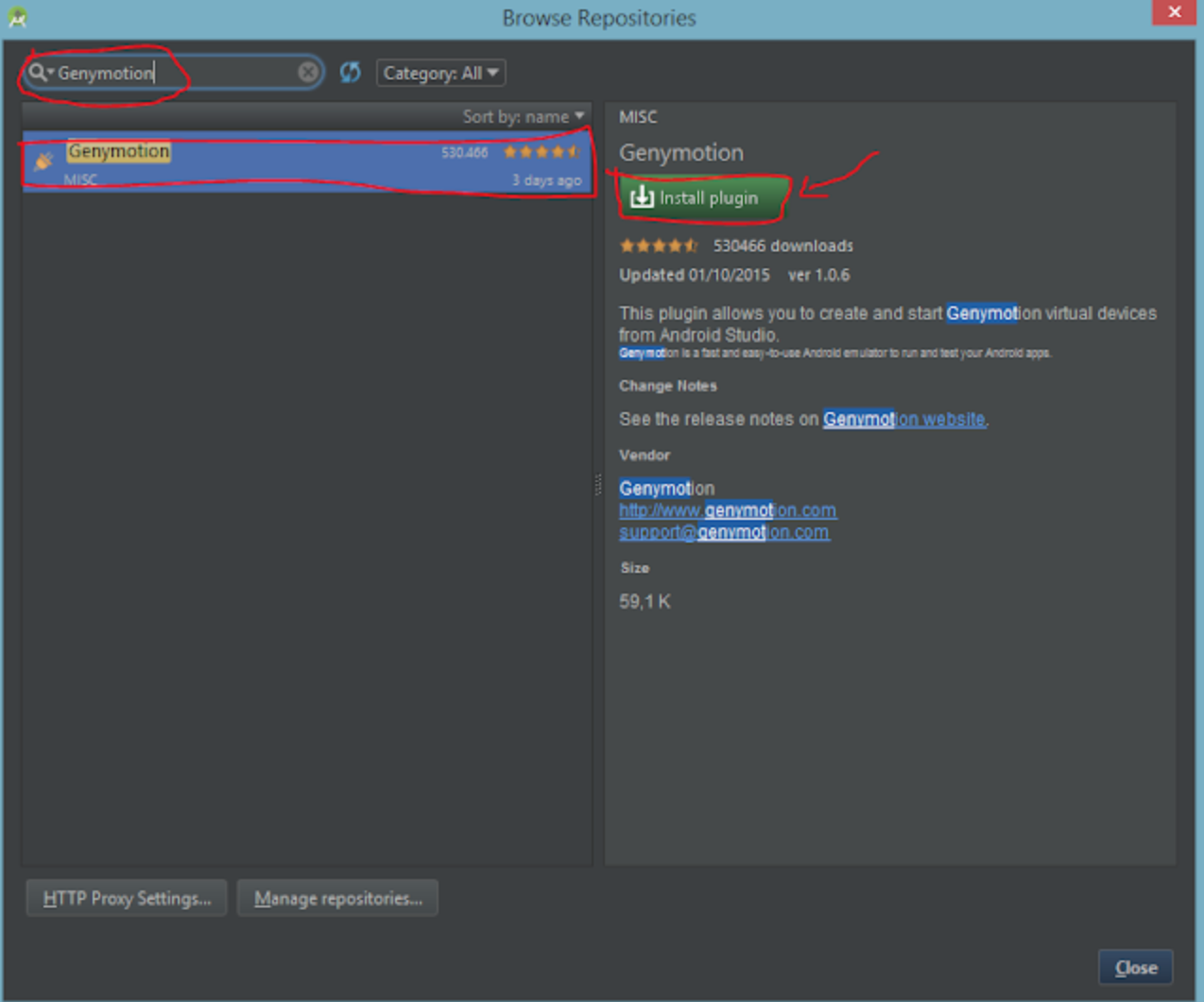Open the Genymotion website release notes link
This screenshot has width=1204, height=1002.
(903, 419)
